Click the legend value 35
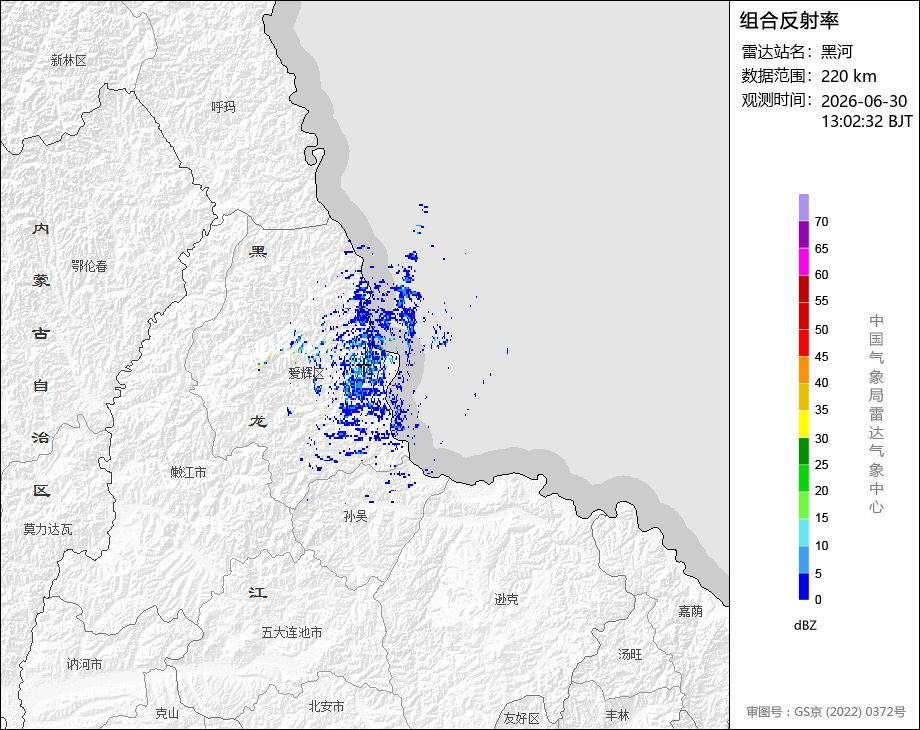The width and height of the screenshot is (920, 730). (x=821, y=410)
